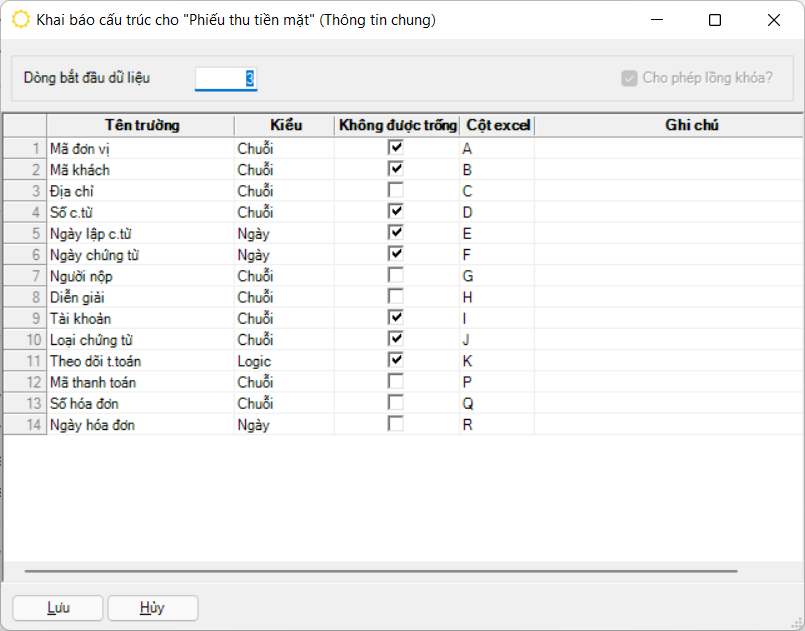Click the Lưu button

[57, 608]
